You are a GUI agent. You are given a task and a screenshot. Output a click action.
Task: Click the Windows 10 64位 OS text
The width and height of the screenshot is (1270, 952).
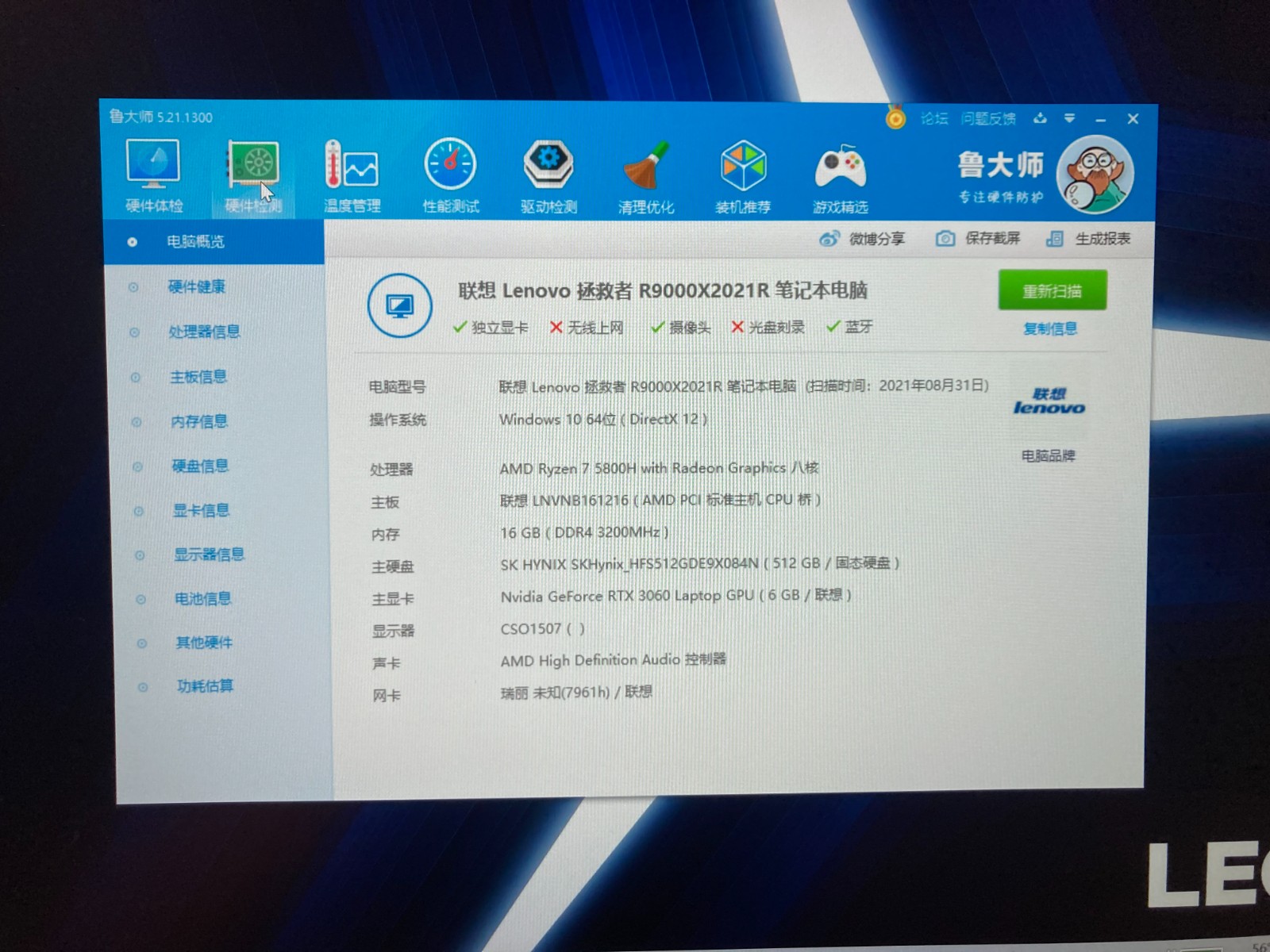(602, 419)
